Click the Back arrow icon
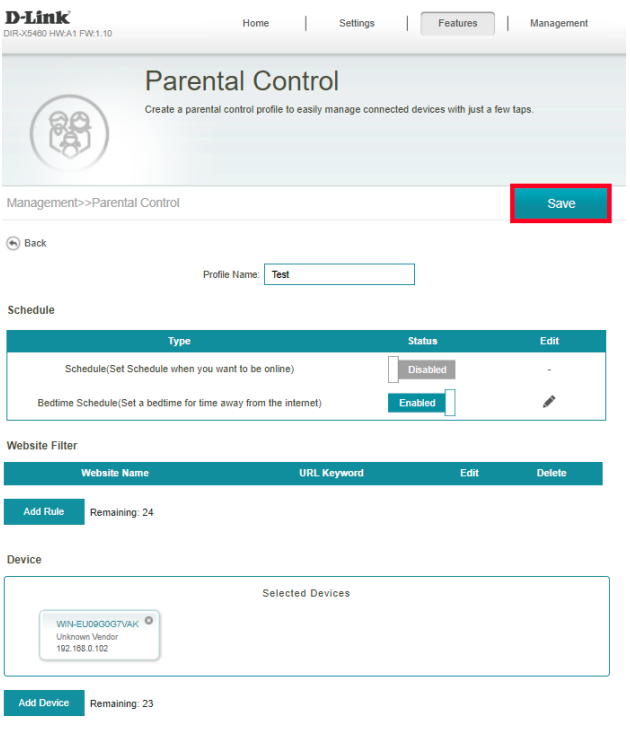This screenshot has width=630, height=734. coord(14,243)
